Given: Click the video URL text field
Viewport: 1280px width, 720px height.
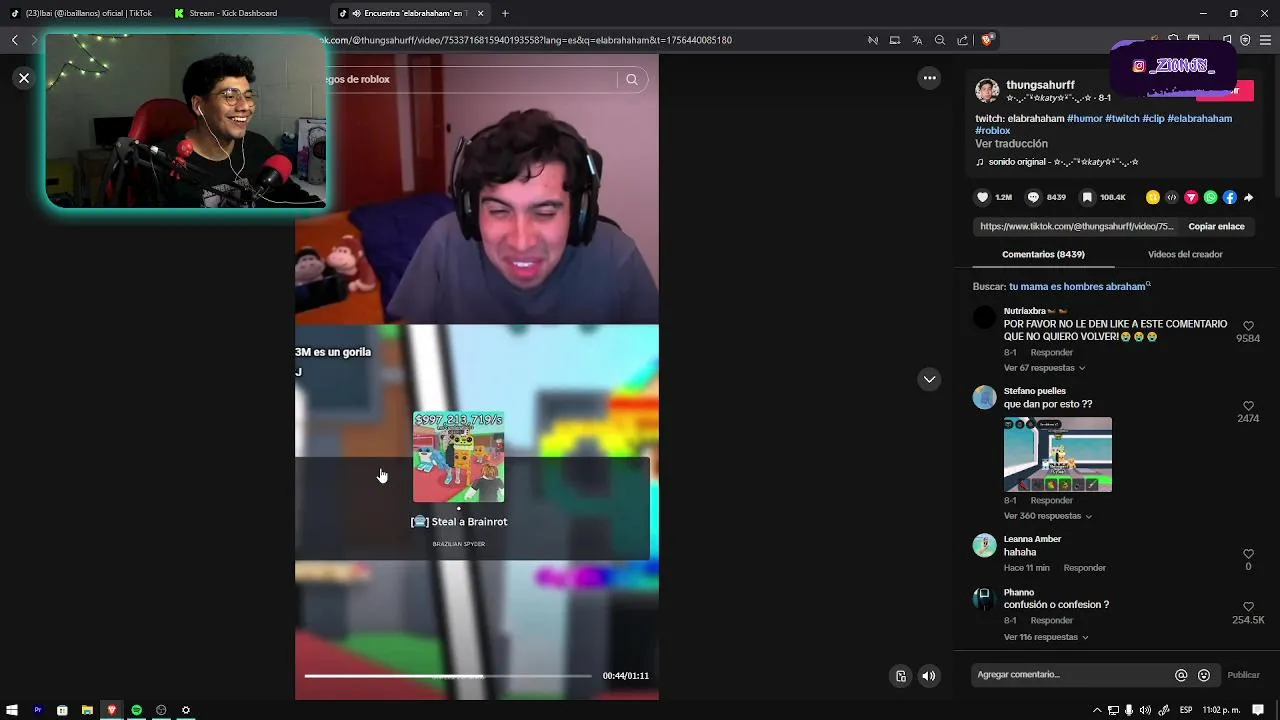Looking at the screenshot, I should point(1076,226).
